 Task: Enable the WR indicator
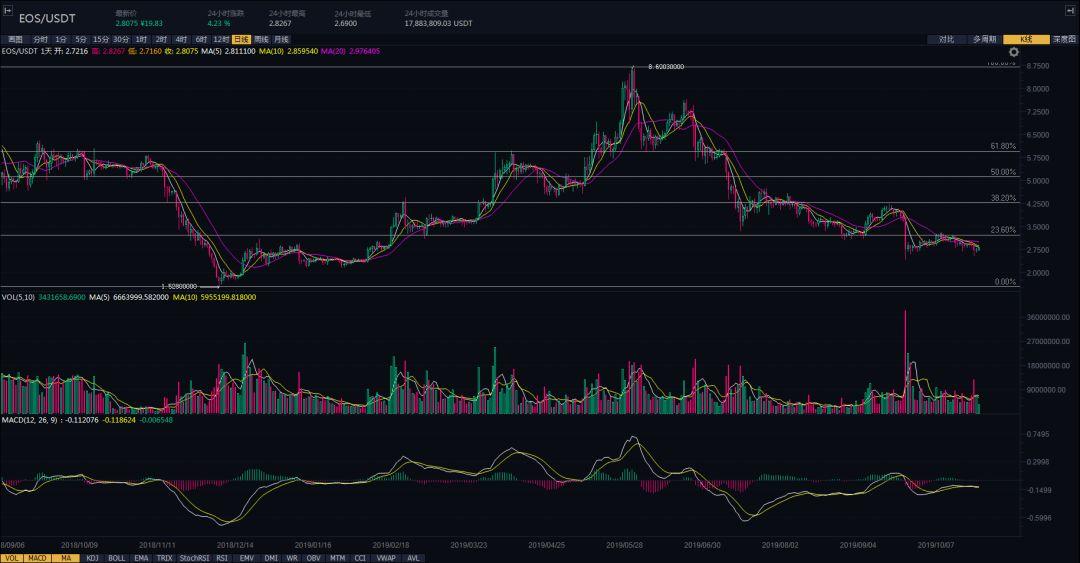pos(292,558)
